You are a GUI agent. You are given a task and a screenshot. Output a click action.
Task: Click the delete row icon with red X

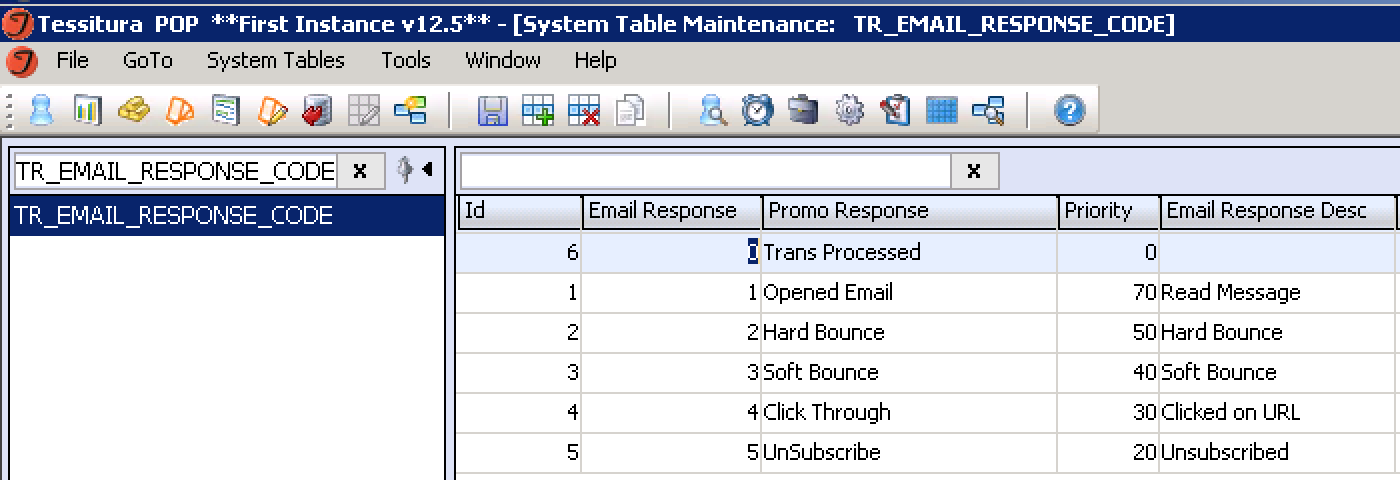(583, 110)
